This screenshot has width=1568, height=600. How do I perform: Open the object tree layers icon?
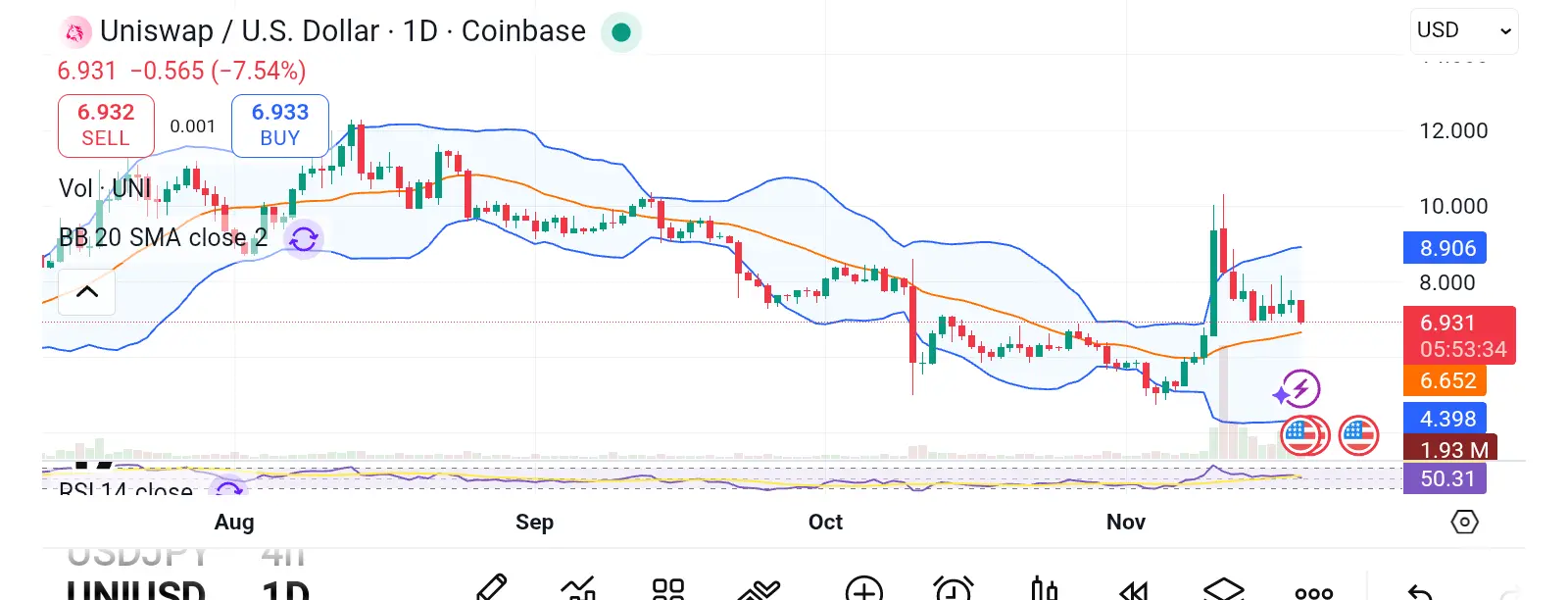1224,590
